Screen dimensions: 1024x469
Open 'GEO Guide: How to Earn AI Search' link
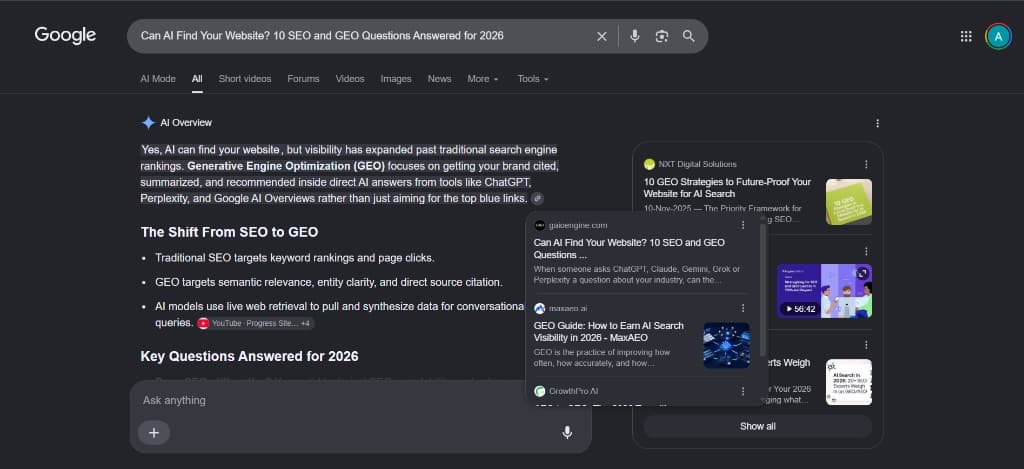[609, 331]
